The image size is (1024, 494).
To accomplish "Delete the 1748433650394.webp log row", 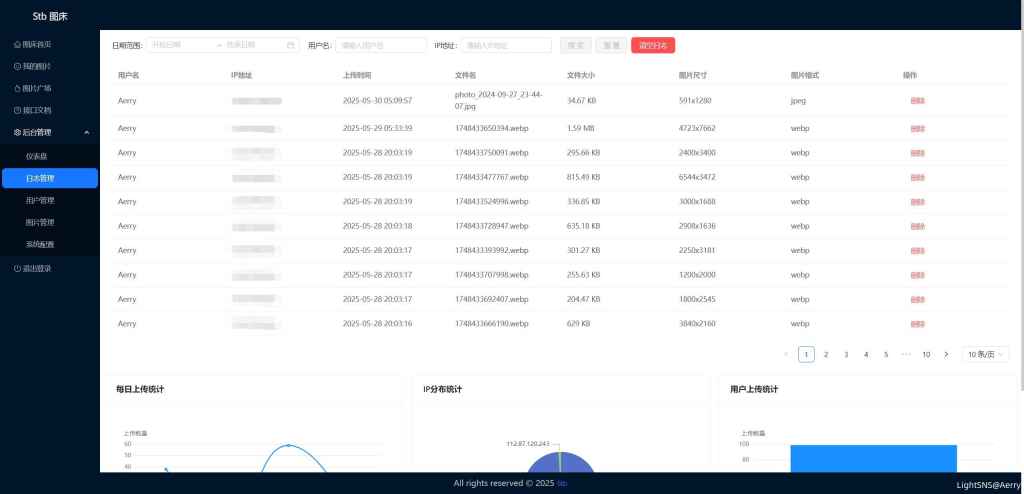I will coord(918,129).
